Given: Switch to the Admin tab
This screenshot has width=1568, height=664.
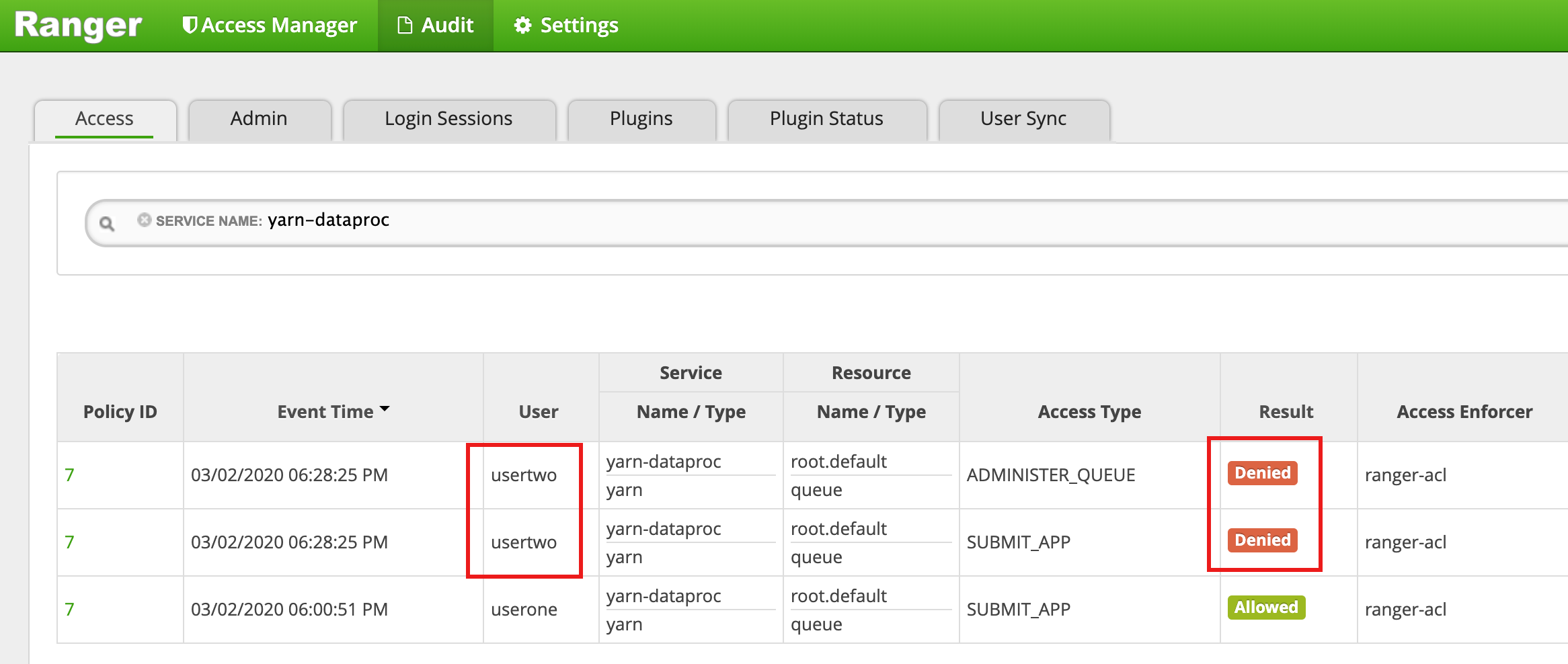Looking at the screenshot, I should point(259,119).
